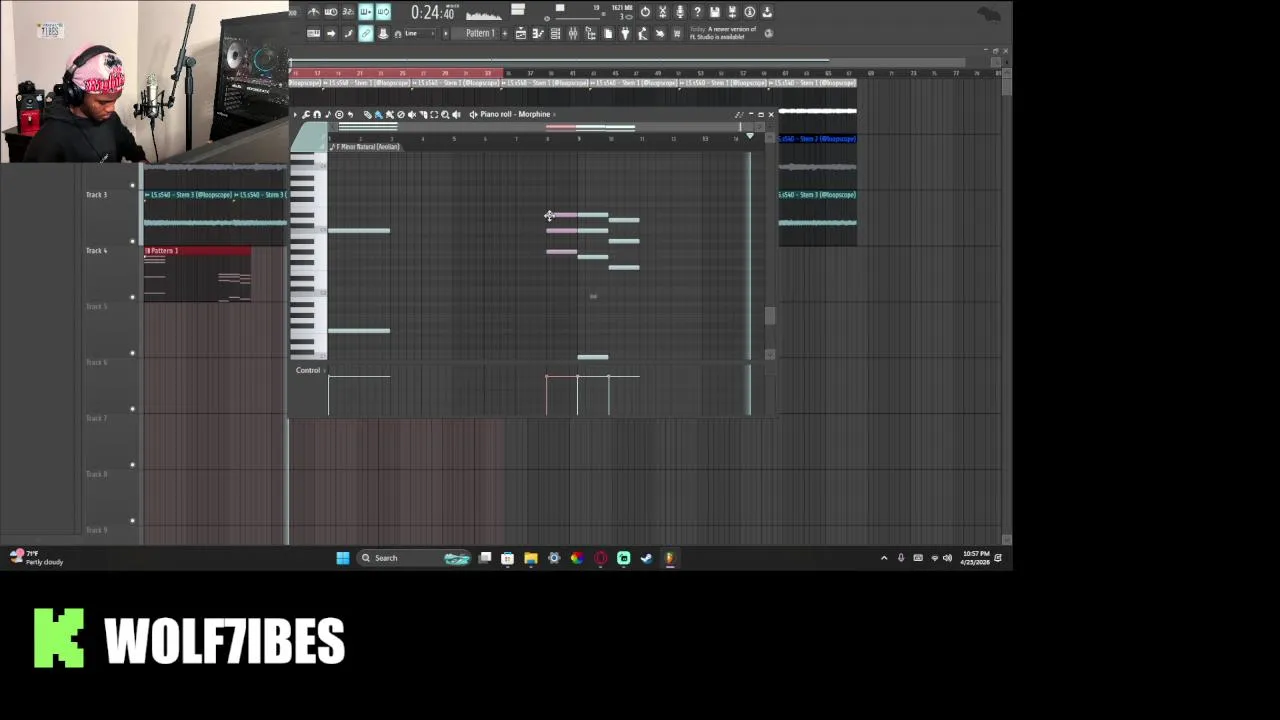Open project info icon
The height and width of the screenshot is (720, 1280).
point(749,12)
